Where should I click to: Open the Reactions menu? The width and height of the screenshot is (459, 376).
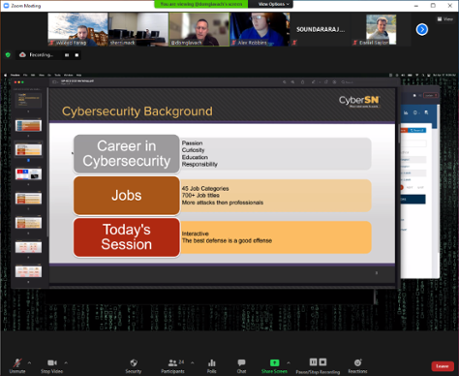pyautogui.click(x=358, y=366)
